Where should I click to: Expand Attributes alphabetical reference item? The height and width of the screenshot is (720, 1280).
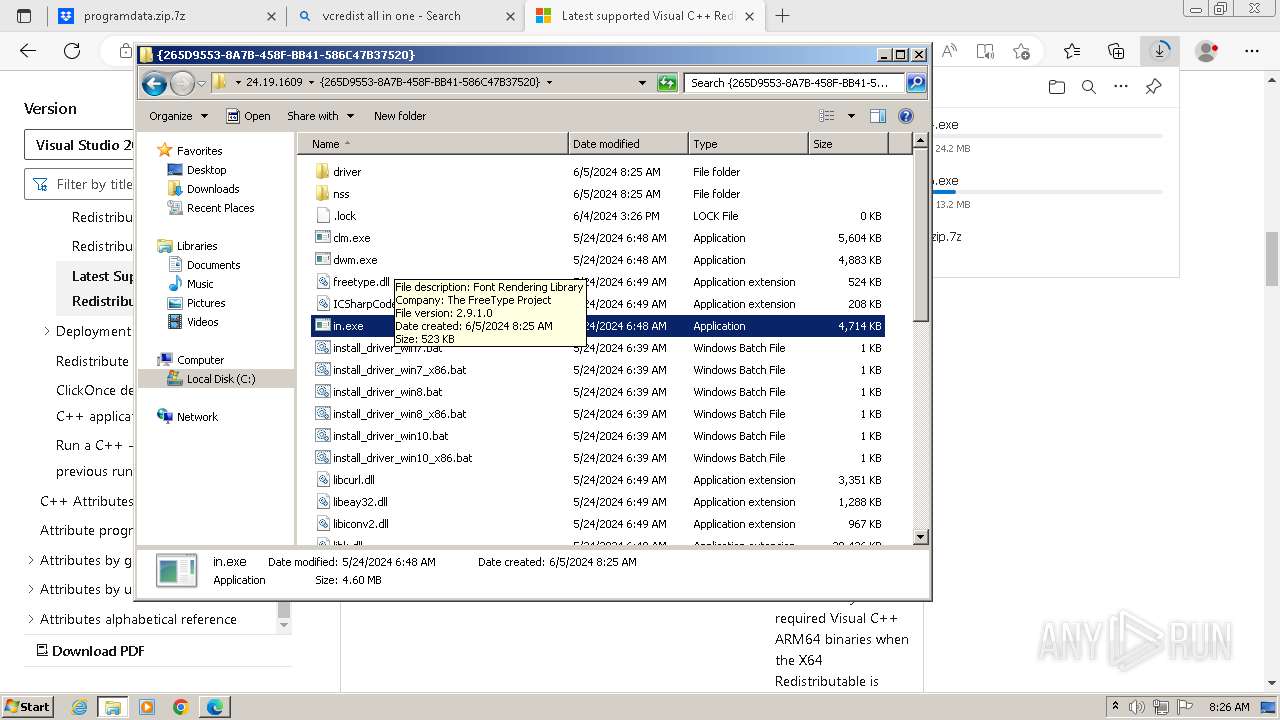(x=30, y=619)
